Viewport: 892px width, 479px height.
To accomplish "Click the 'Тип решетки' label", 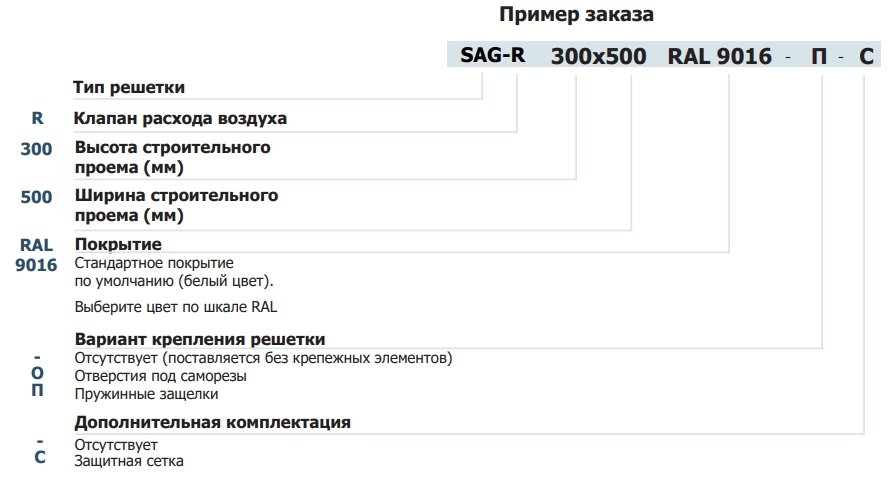I will 129,88.
